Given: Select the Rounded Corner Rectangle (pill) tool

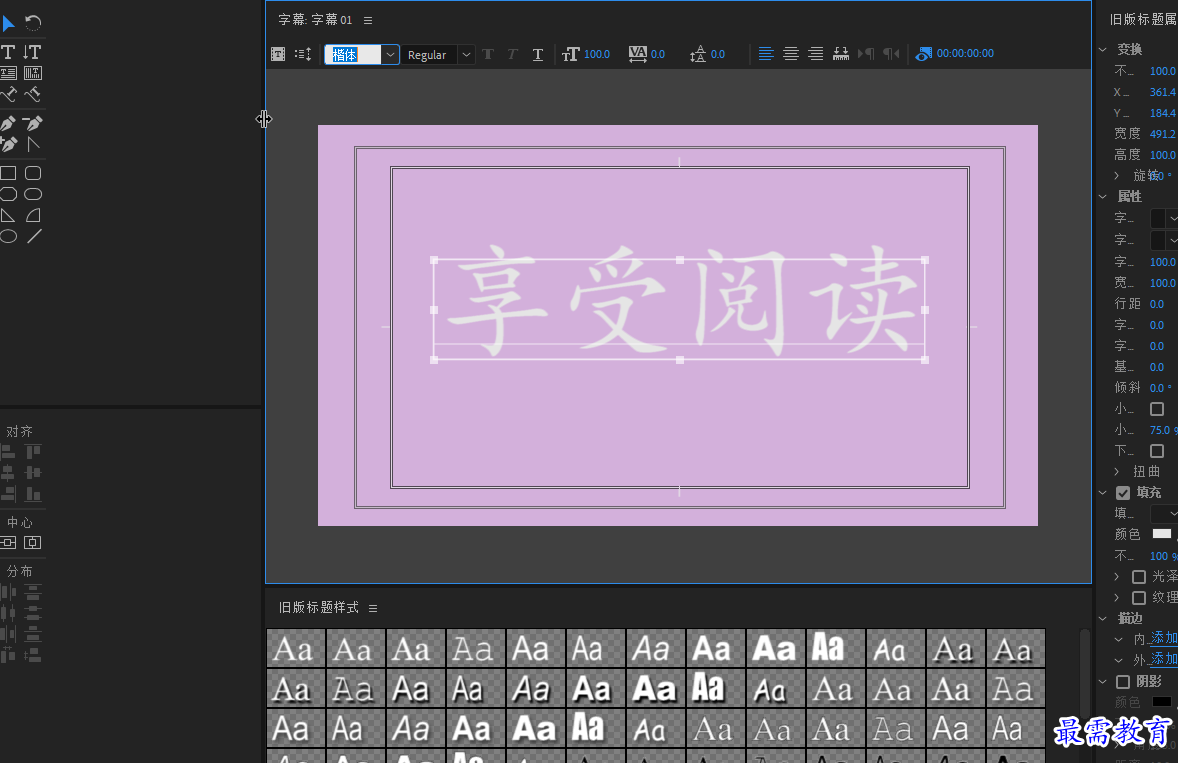Looking at the screenshot, I should [32, 194].
